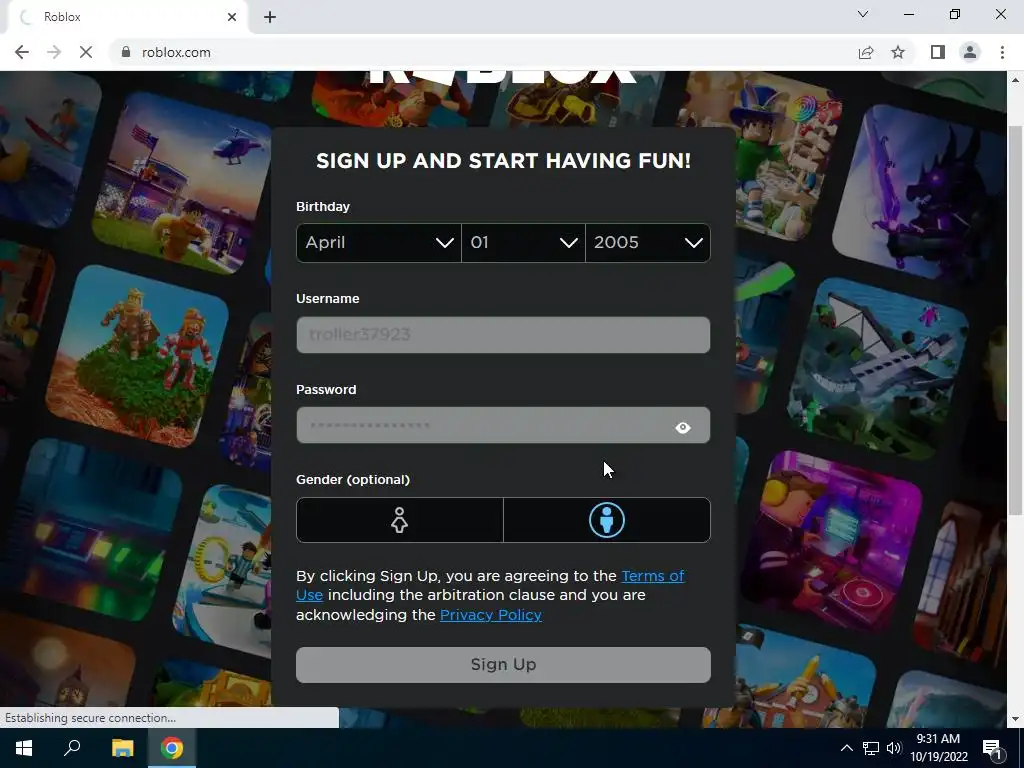Bookmark this tab with the star
Image resolution: width=1024 pixels, height=768 pixels.
[x=898, y=52]
